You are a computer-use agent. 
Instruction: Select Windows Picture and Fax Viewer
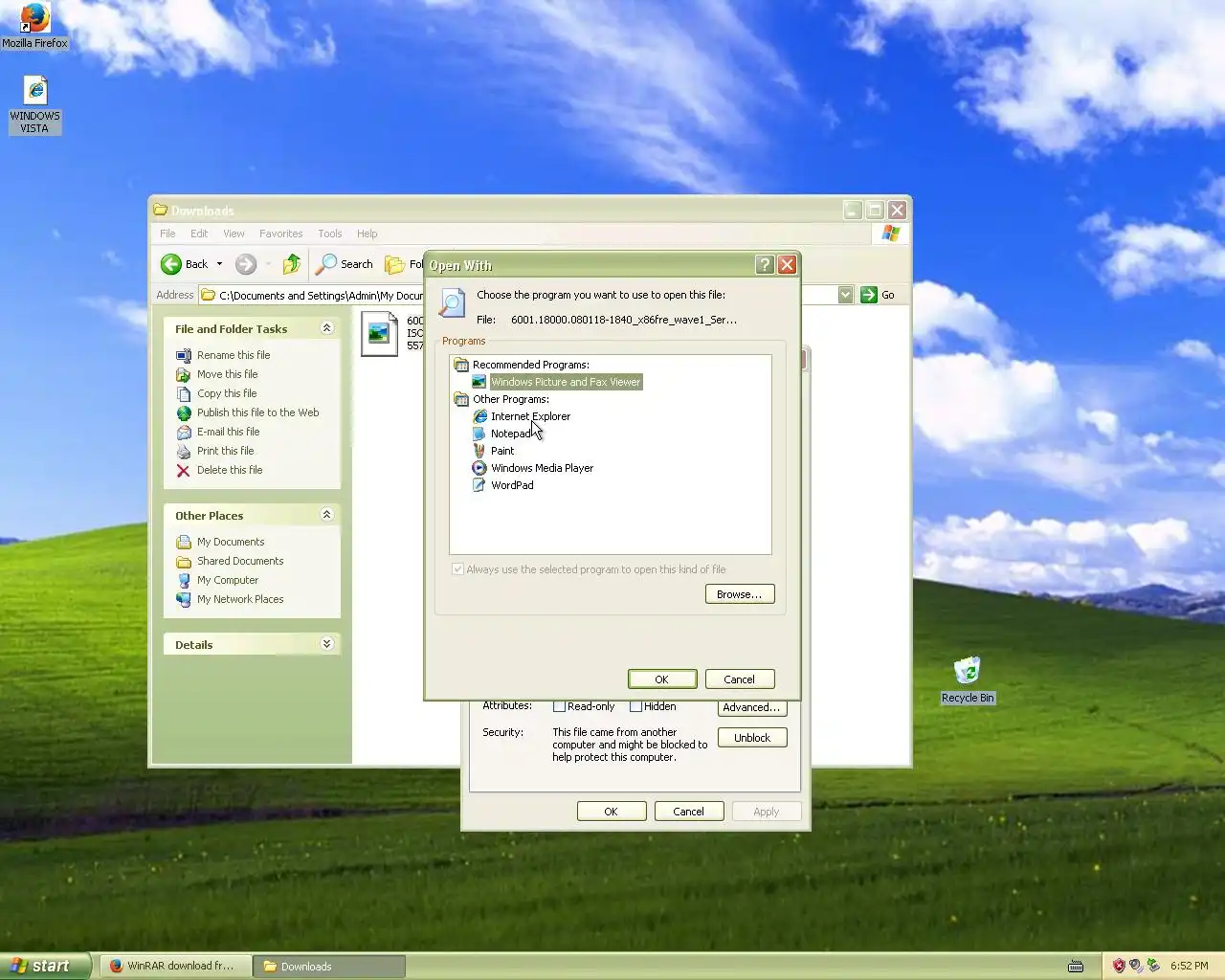pyautogui.click(x=566, y=382)
